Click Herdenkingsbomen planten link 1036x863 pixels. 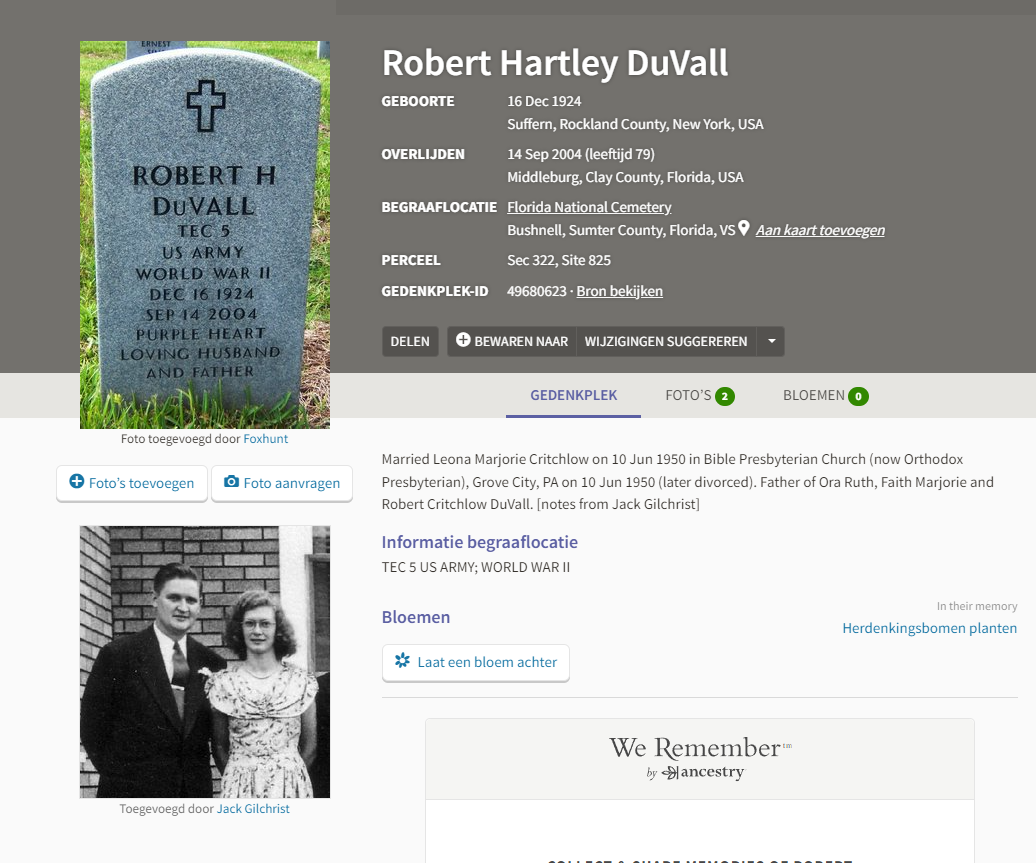(x=930, y=628)
